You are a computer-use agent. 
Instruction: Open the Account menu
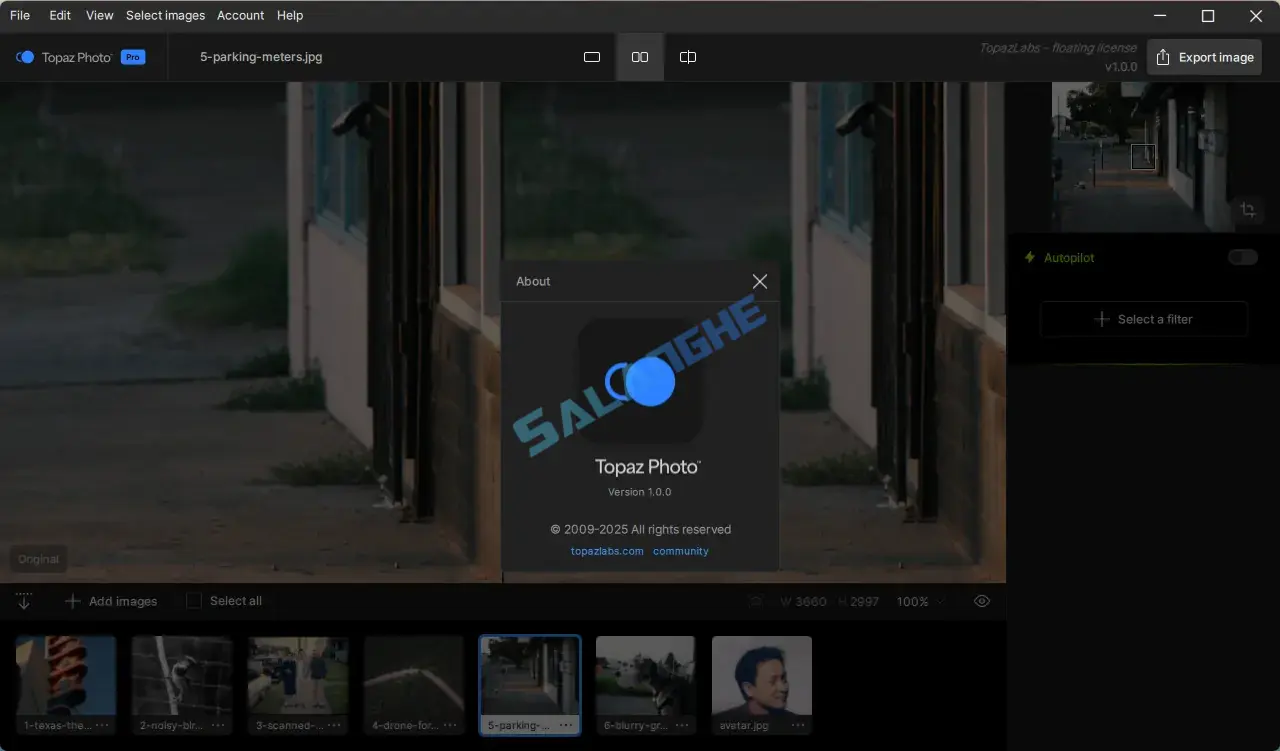coord(240,15)
